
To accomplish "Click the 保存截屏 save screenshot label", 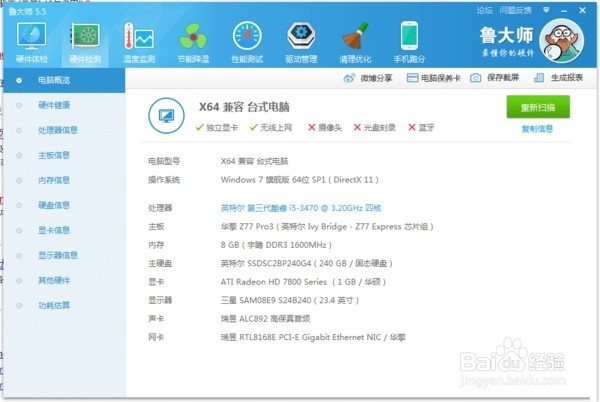I will click(503, 78).
